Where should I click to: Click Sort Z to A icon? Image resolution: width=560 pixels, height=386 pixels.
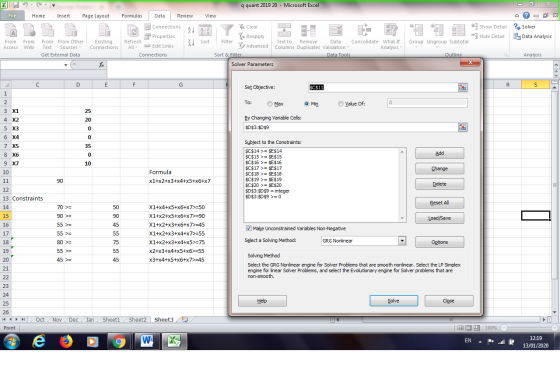tap(191, 42)
